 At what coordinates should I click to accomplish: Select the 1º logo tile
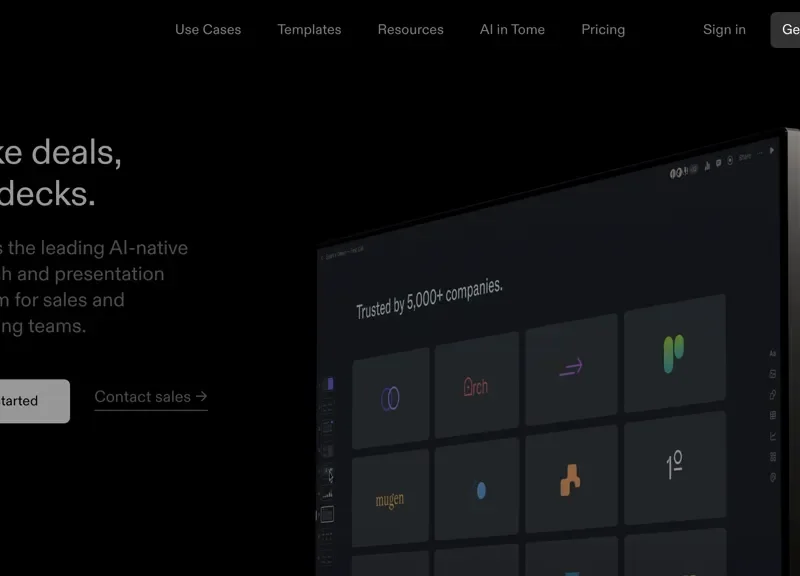675,465
